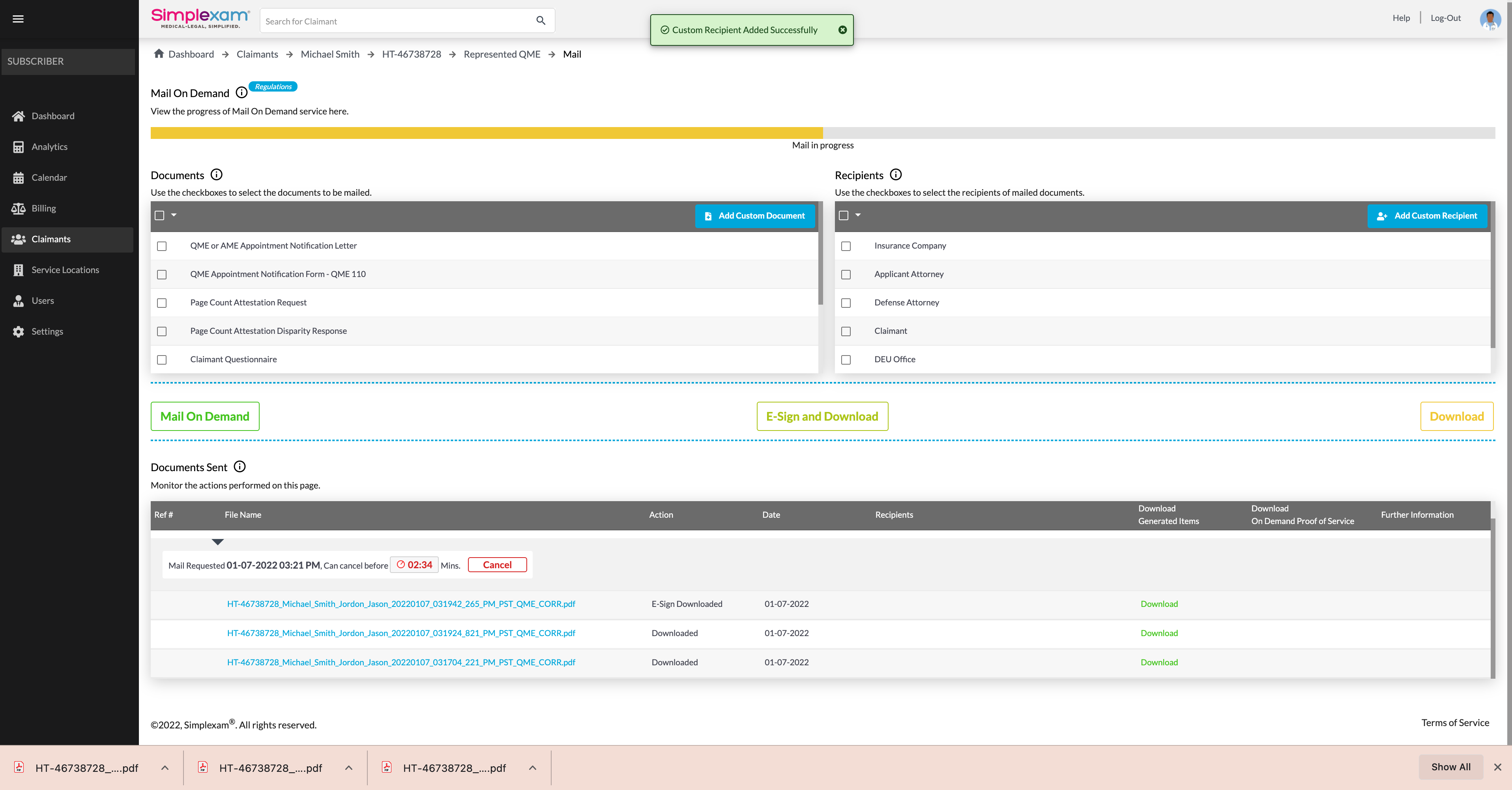Viewport: 1512px width, 790px height.
Task: Cancel the pending mail request
Action: coord(496,565)
